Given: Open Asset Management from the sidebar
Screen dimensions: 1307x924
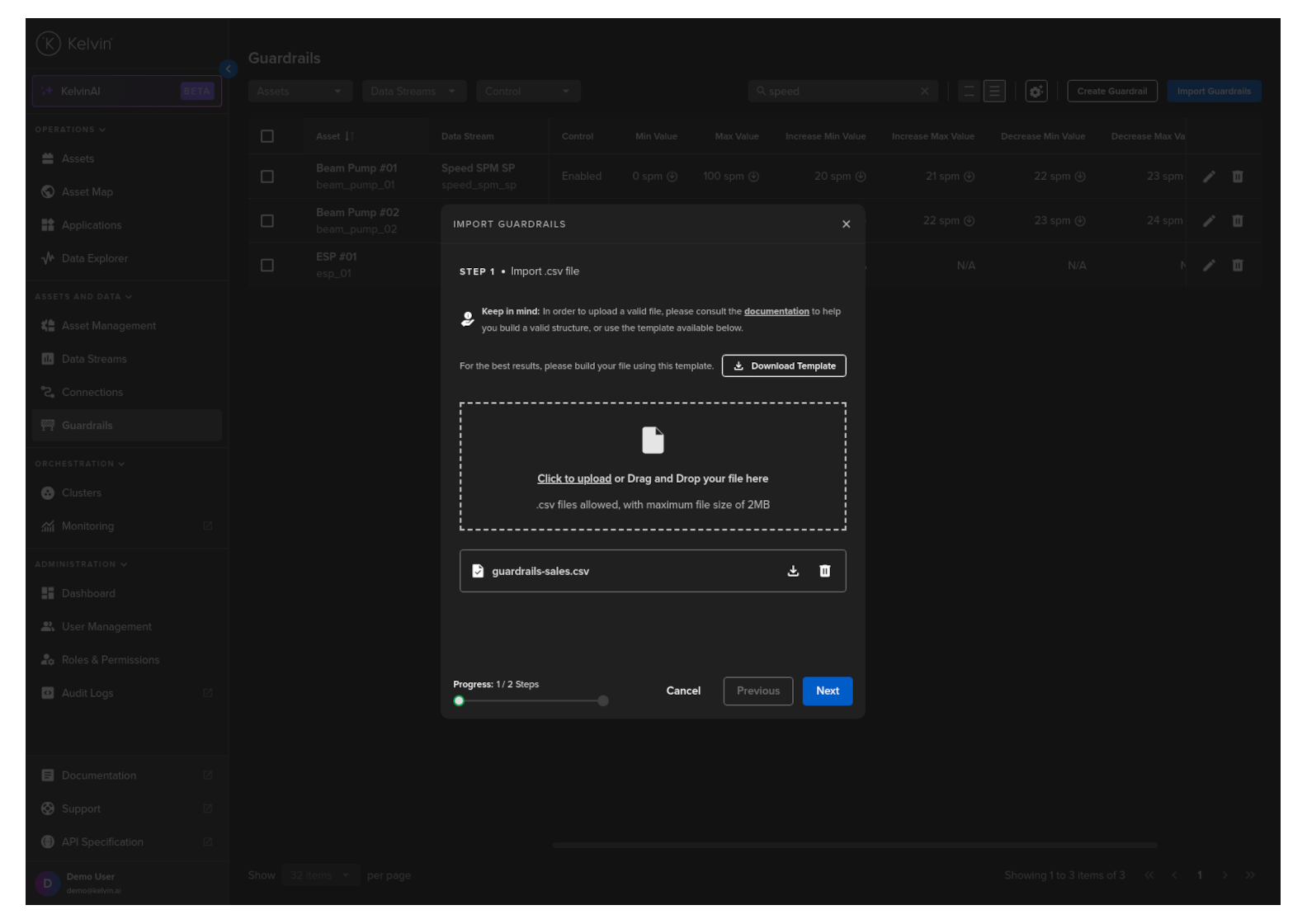Looking at the screenshot, I should [108, 326].
